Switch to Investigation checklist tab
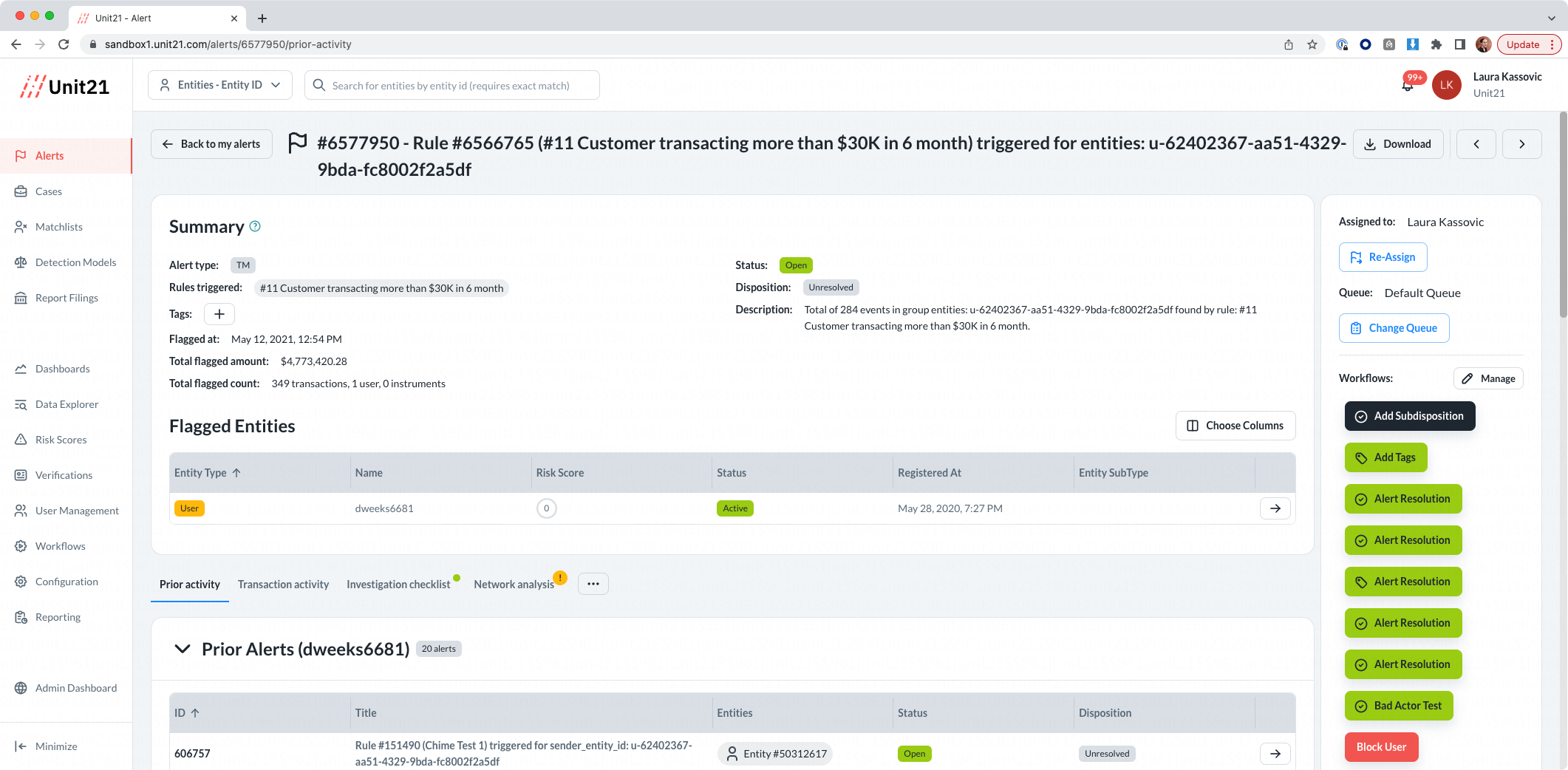The height and width of the screenshot is (770, 1568). 398,585
